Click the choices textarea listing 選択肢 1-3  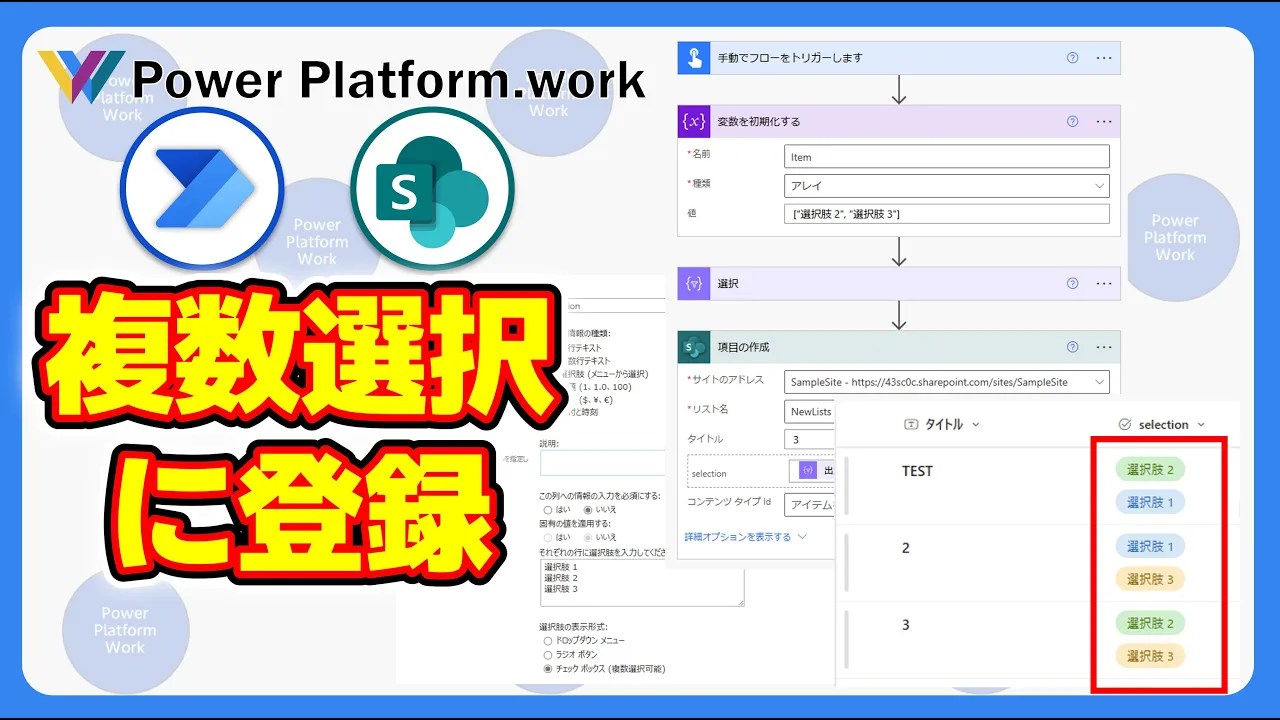click(x=641, y=582)
